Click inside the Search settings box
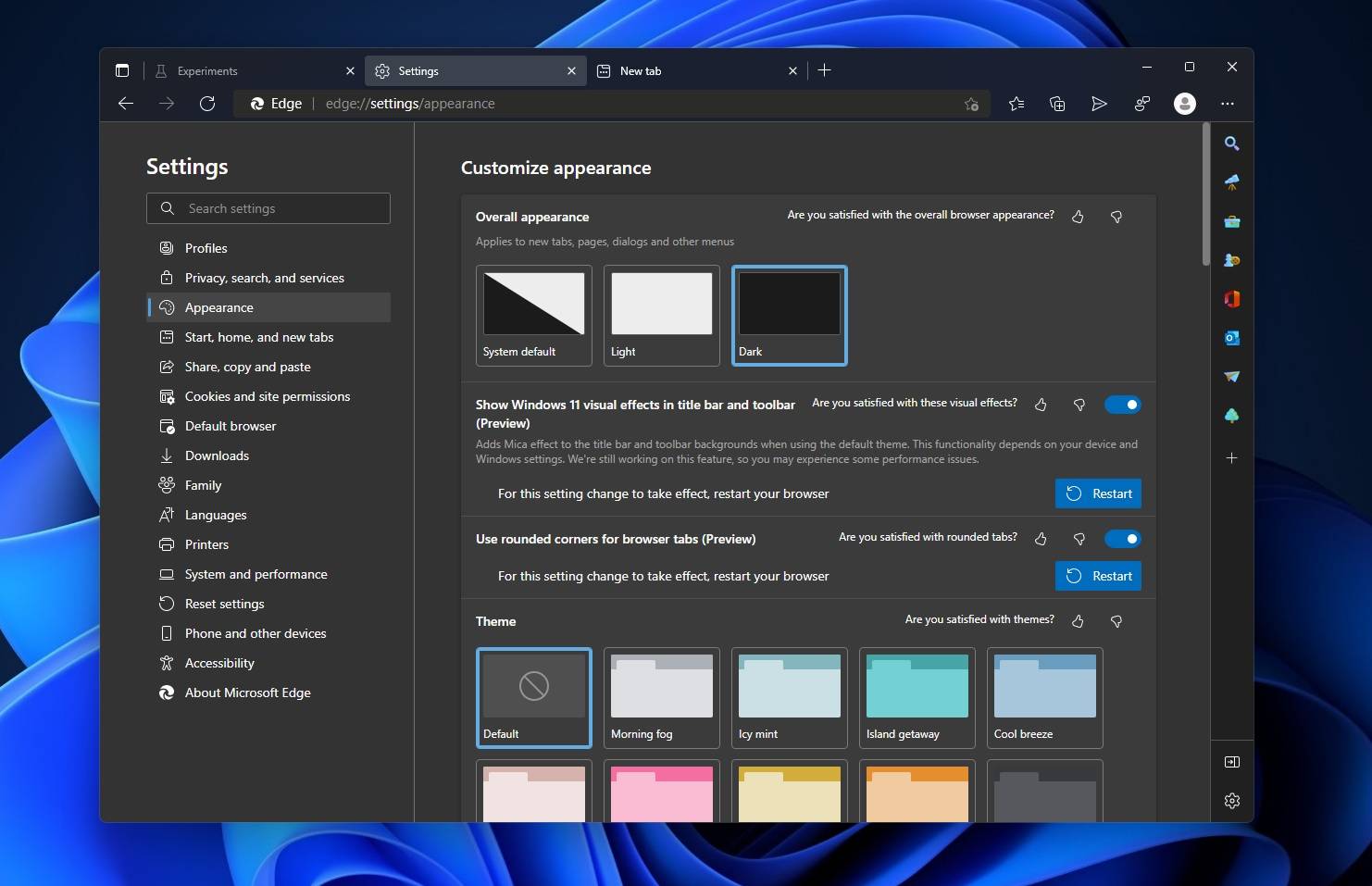Screen dimensions: 1372x886 [x=268, y=208]
